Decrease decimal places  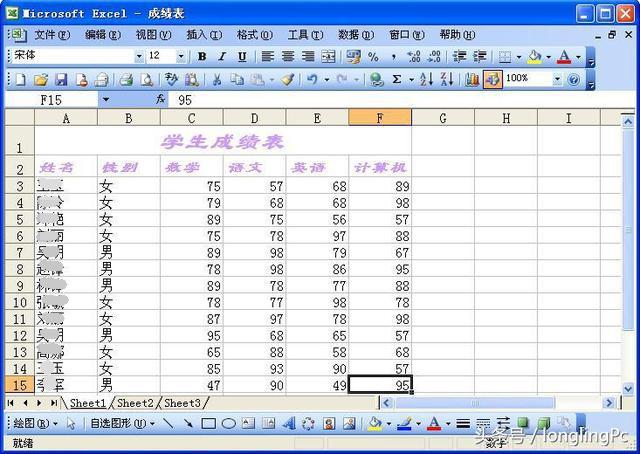coord(433,56)
